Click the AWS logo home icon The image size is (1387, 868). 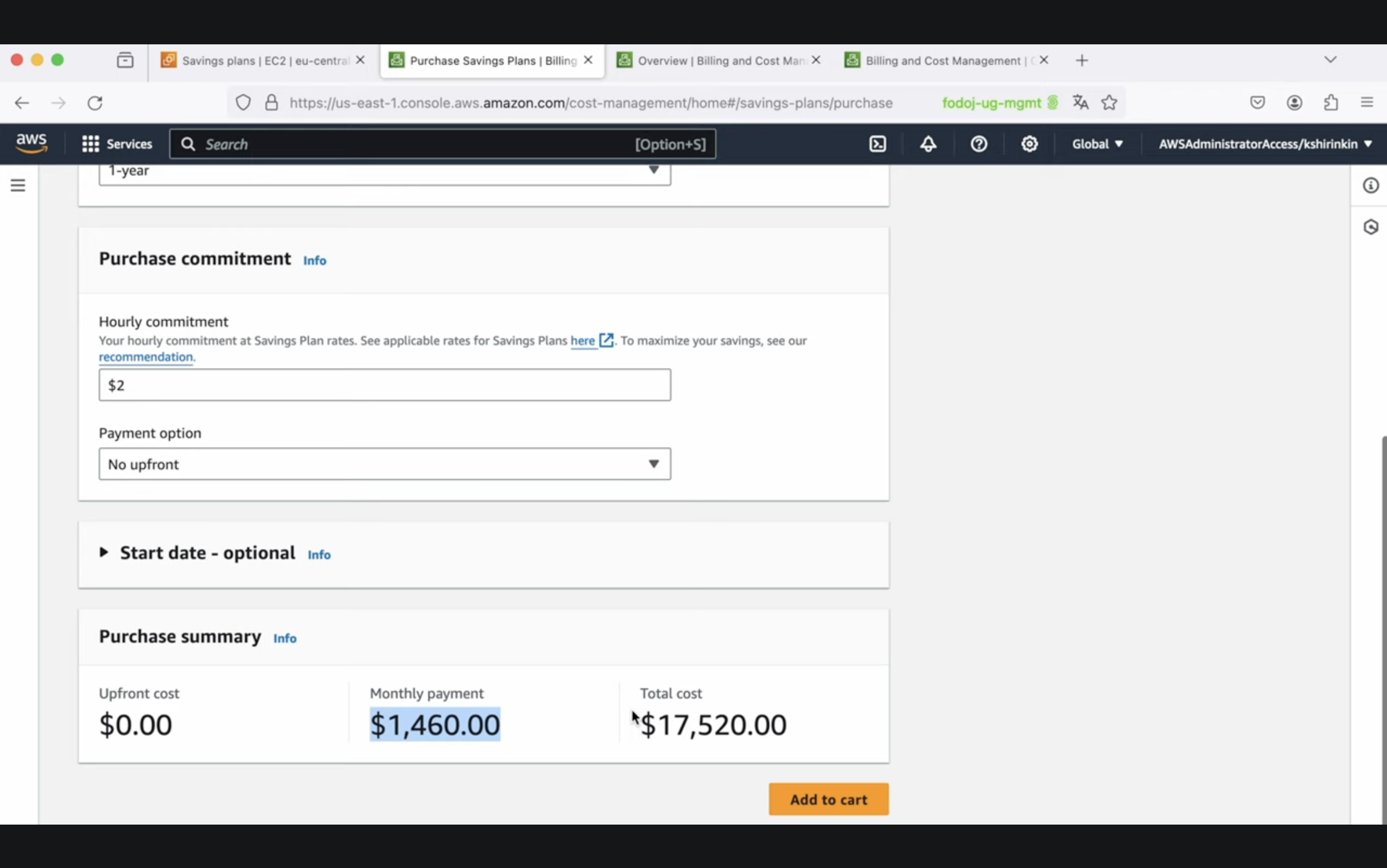(x=31, y=143)
